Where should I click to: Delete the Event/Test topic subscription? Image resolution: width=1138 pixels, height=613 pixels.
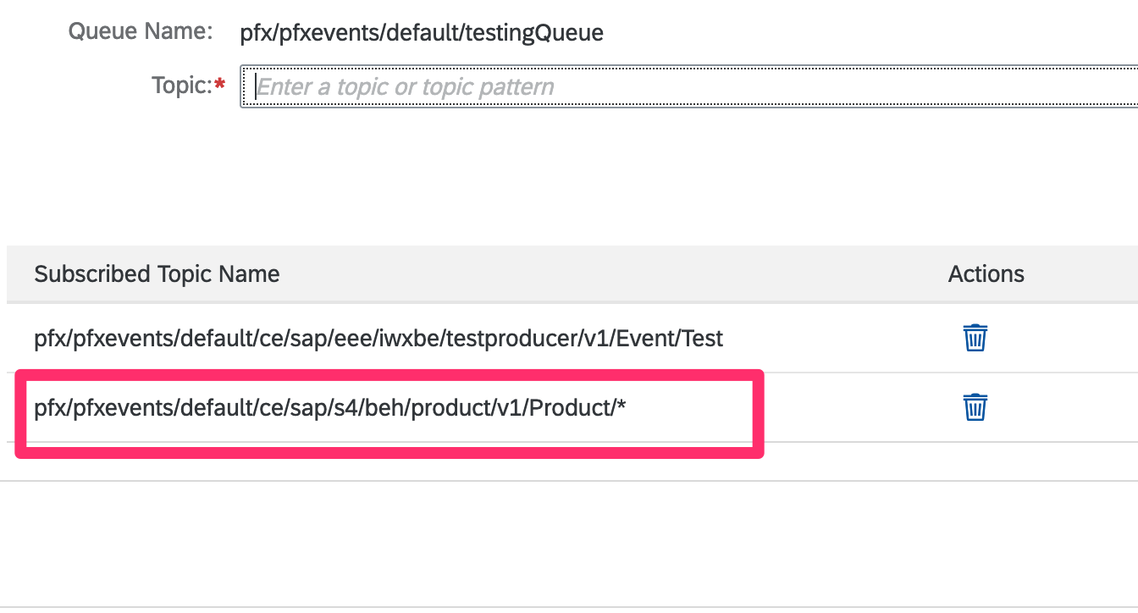coord(975,338)
